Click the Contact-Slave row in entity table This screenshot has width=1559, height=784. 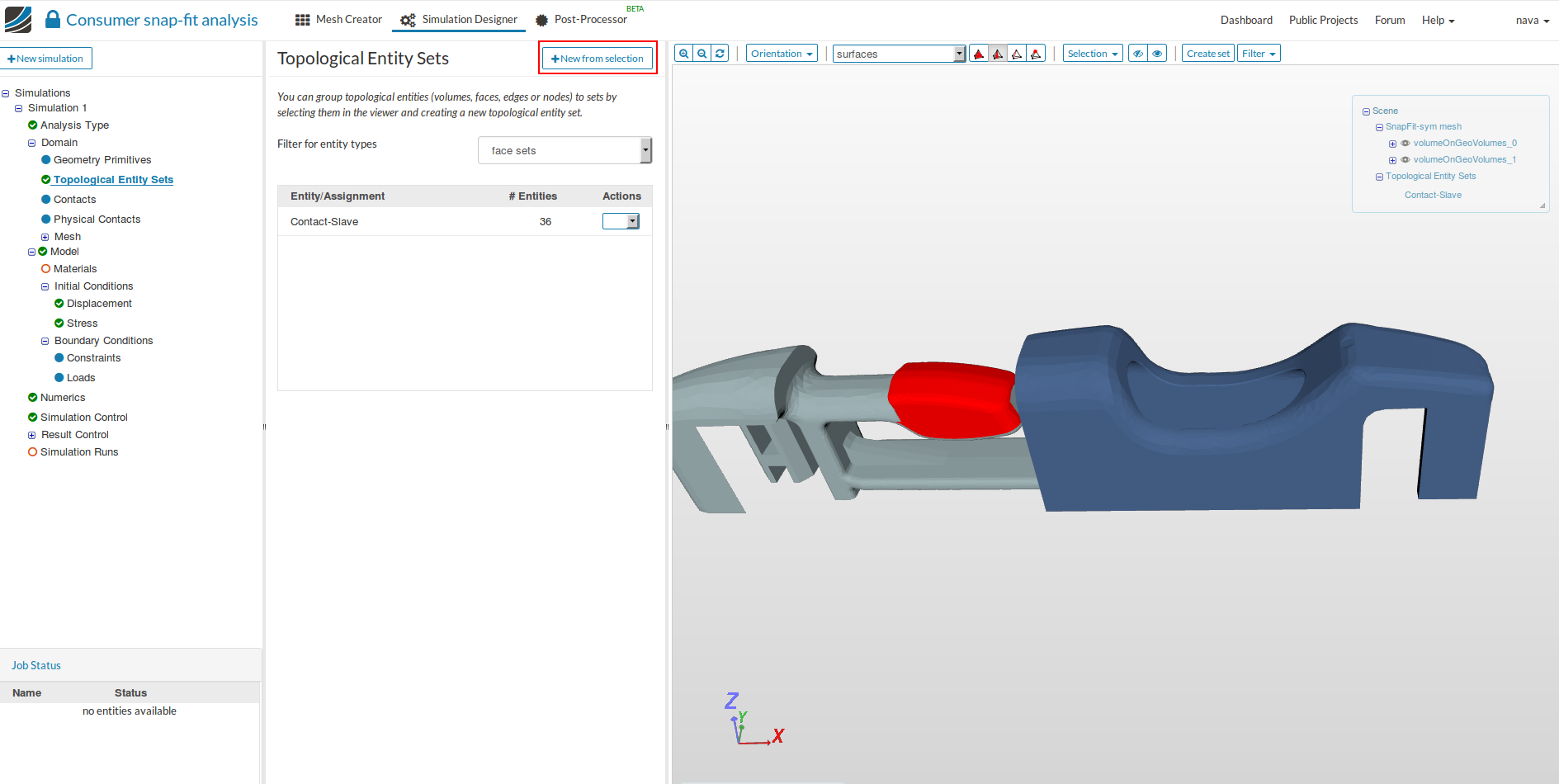point(465,221)
